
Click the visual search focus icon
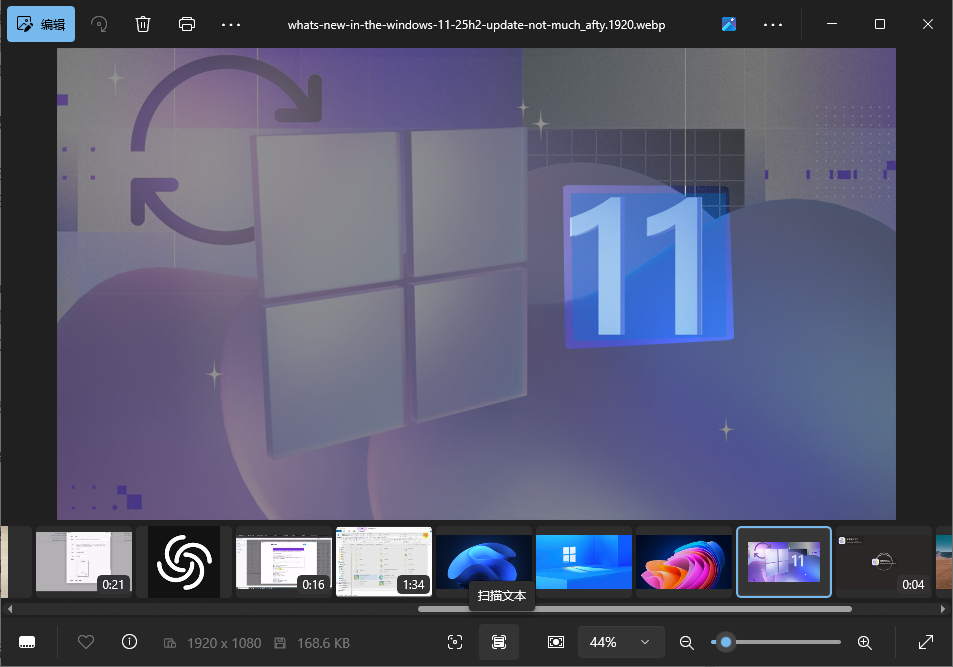point(455,642)
